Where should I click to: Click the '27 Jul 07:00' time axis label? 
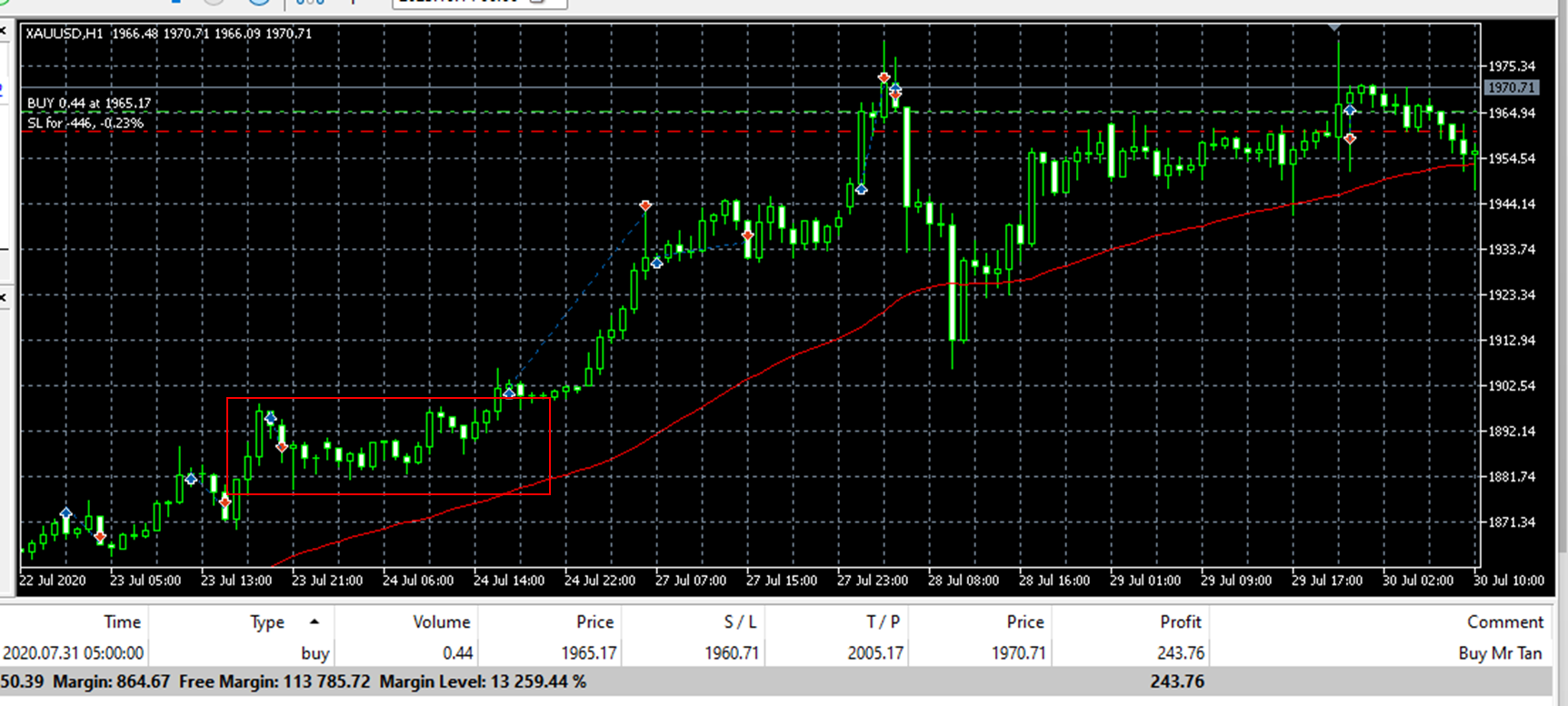click(x=691, y=581)
